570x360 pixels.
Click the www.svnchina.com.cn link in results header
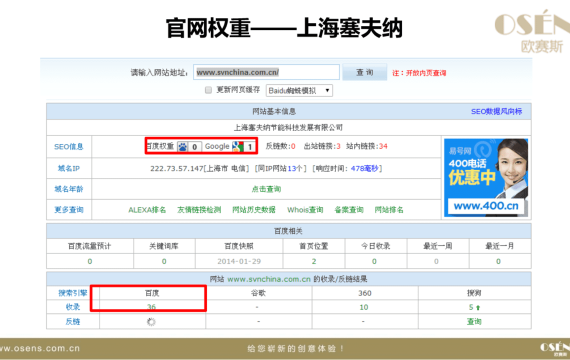pyautogui.click(x=269, y=279)
